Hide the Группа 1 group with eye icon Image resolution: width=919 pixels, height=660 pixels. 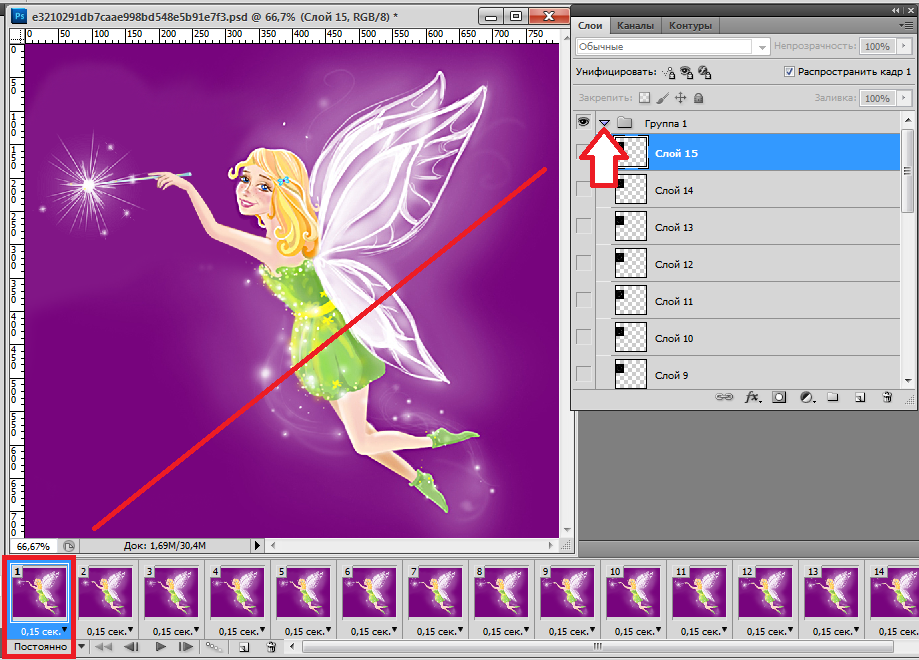click(x=584, y=122)
